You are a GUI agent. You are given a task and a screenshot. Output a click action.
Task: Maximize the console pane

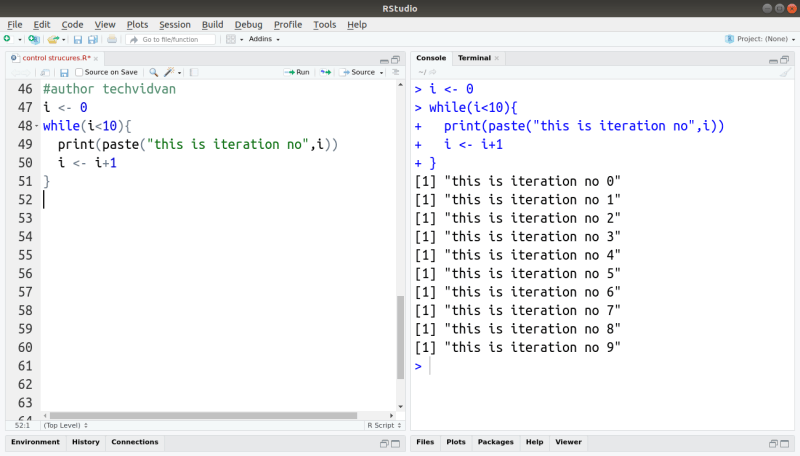coord(785,60)
